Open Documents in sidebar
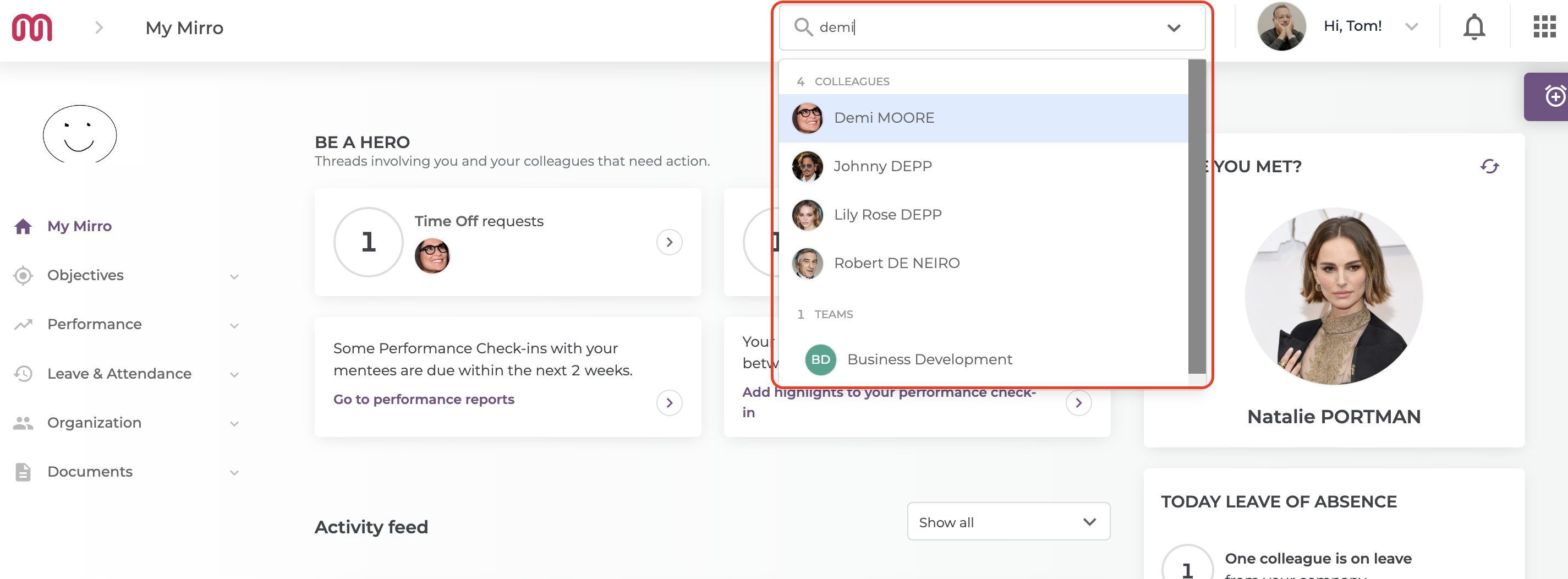 click(x=90, y=472)
